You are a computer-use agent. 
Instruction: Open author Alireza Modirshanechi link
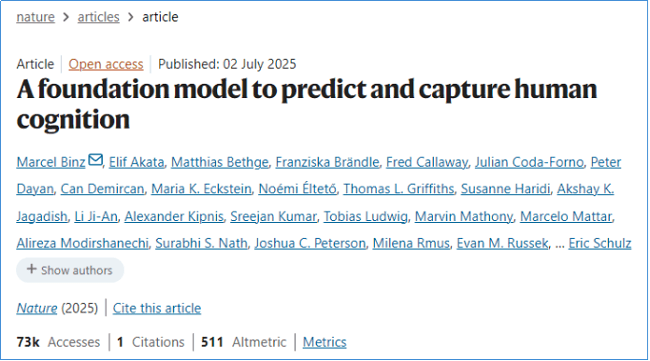point(82,243)
